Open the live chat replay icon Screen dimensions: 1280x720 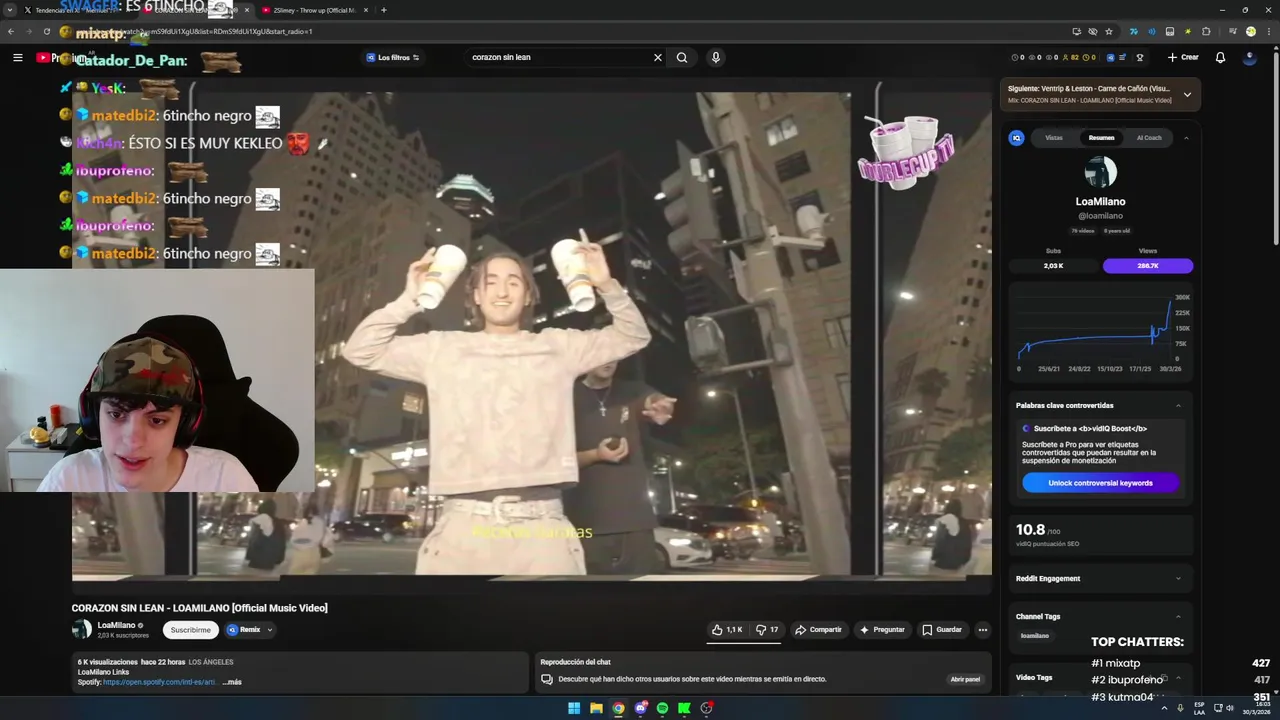pyautogui.click(x=546, y=679)
